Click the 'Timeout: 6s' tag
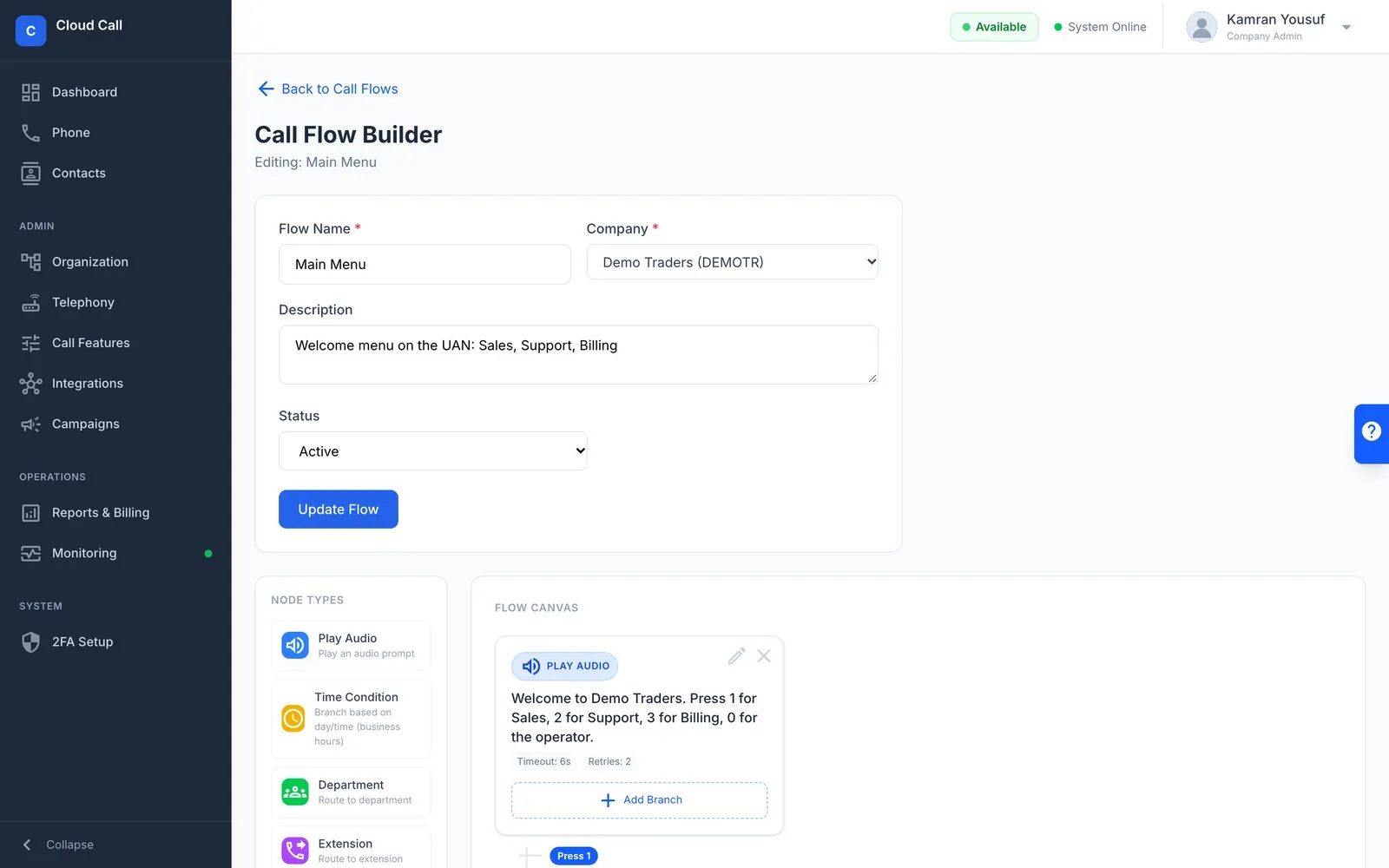 coord(543,762)
